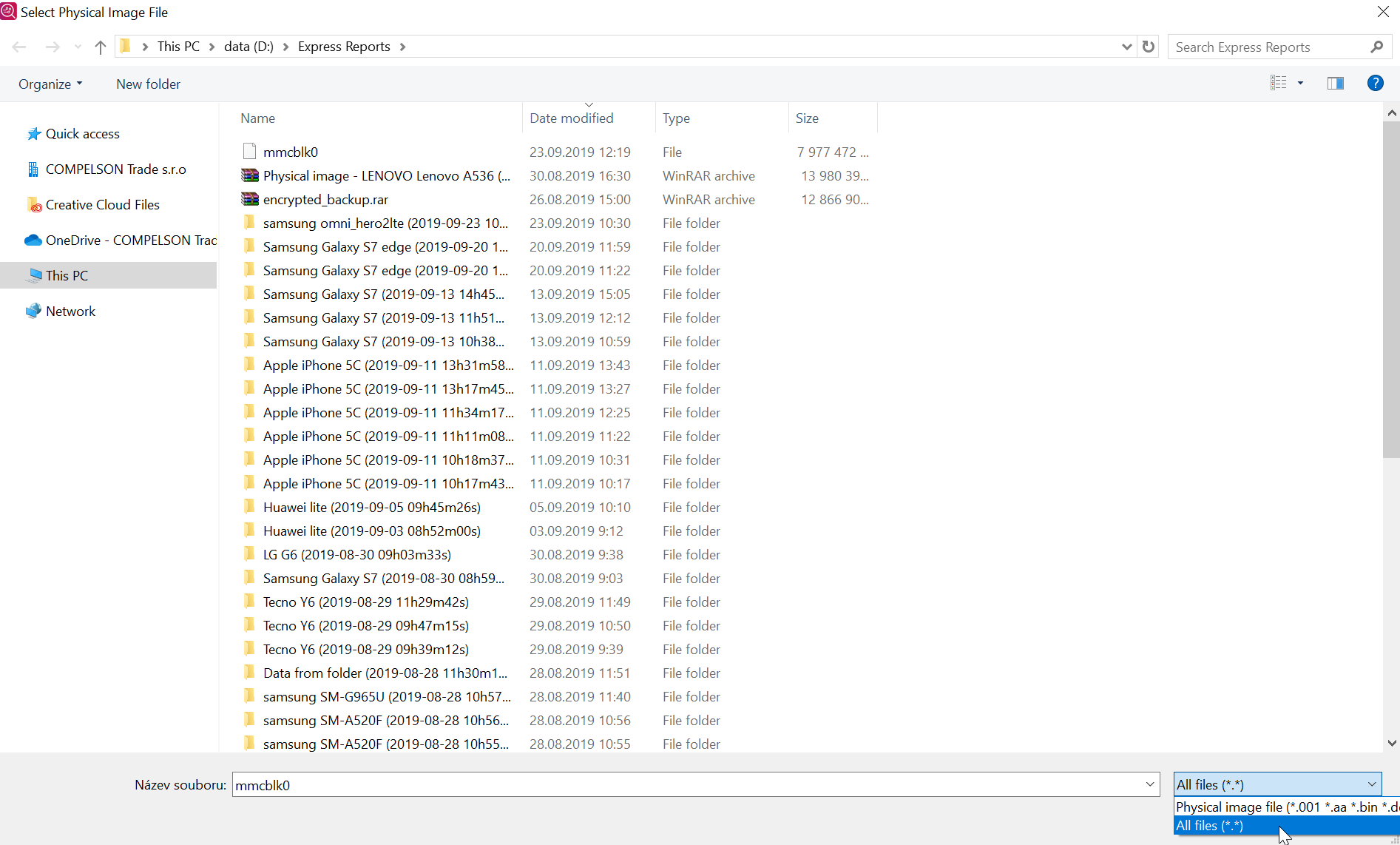Expand the address bar history dropdown

[1126, 47]
